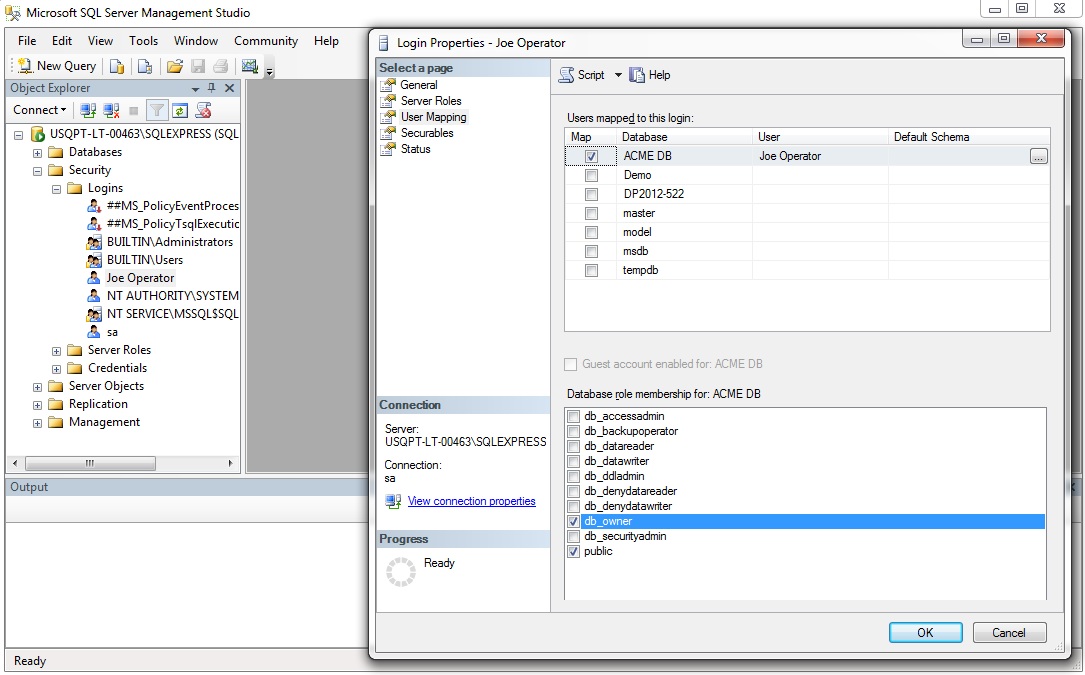Click the horizontal scrollbar in Object Explorer
The image size is (1085, 675).
click(x=92, y=463)
